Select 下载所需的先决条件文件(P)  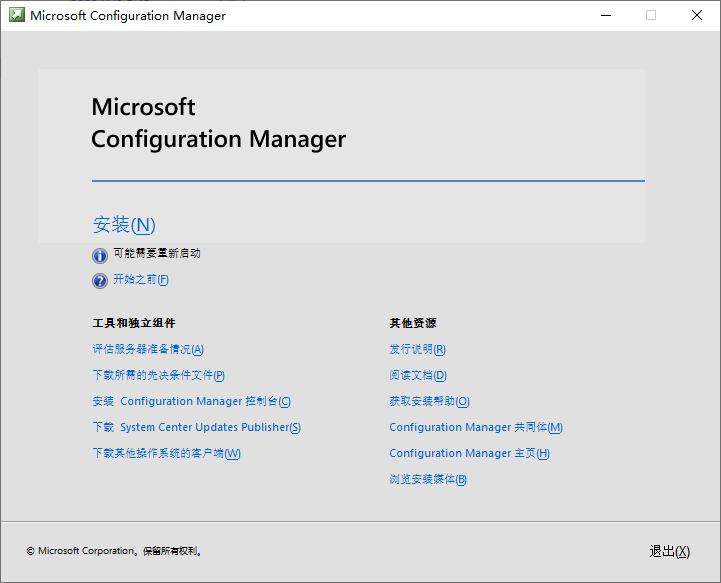click(x=158, y=375)
